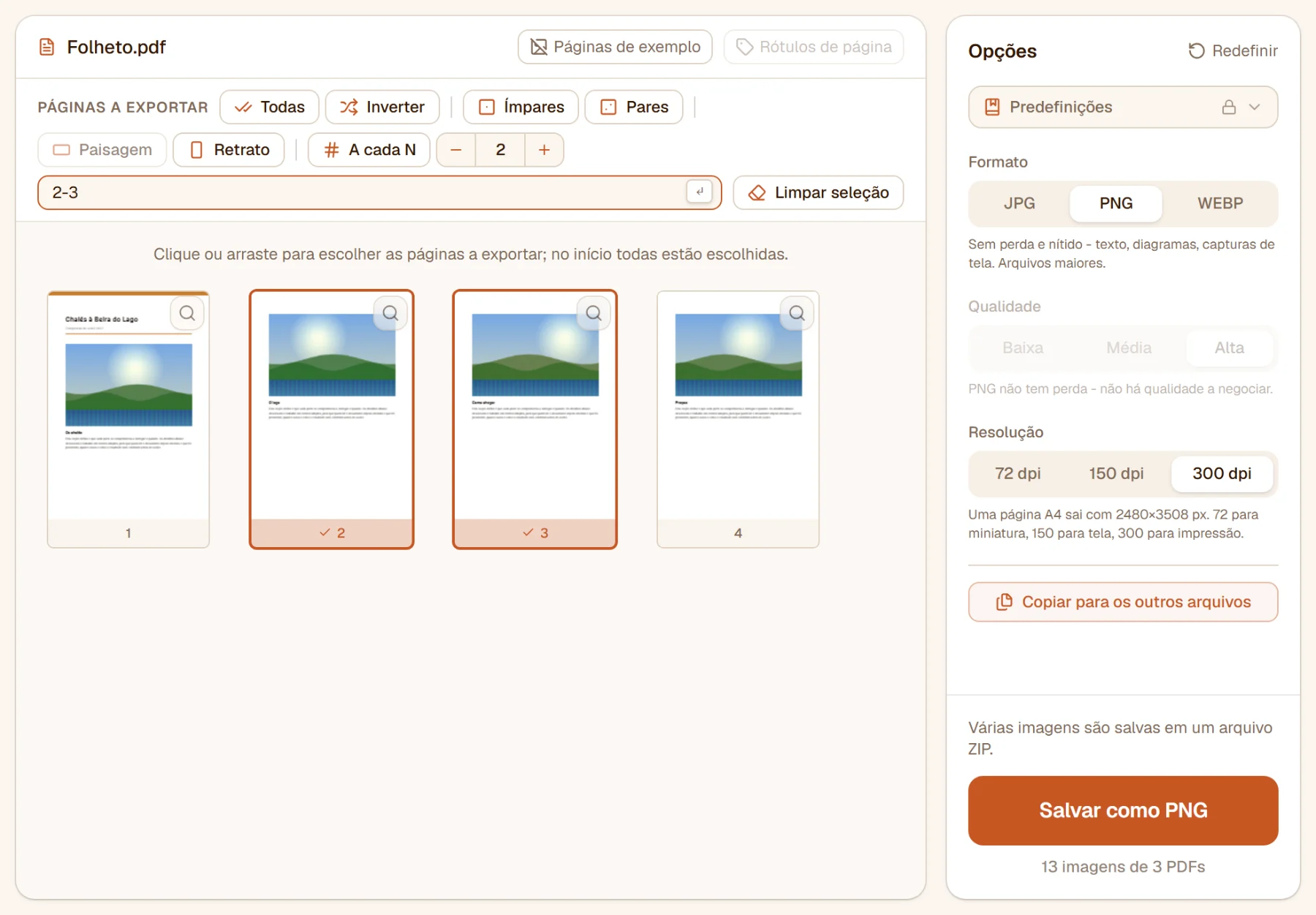Screen dimensions: 1316x915
Task: Submit page range with enter-arrow icon
Action: pos(700,192)
